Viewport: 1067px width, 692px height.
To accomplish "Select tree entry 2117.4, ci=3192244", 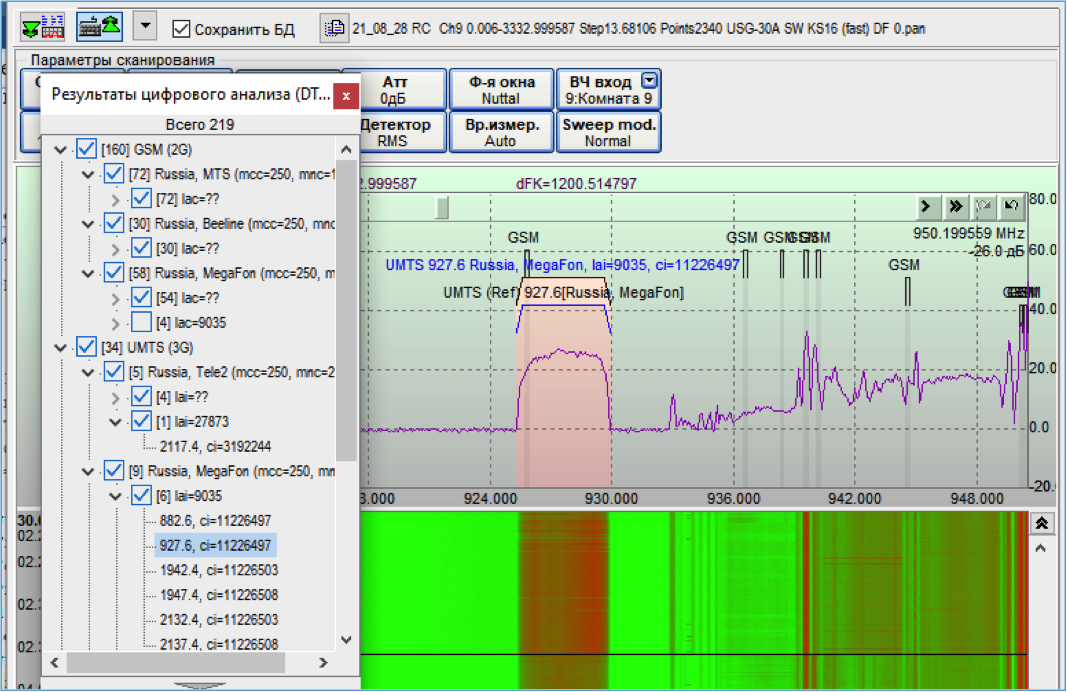I will coord(215,446).
